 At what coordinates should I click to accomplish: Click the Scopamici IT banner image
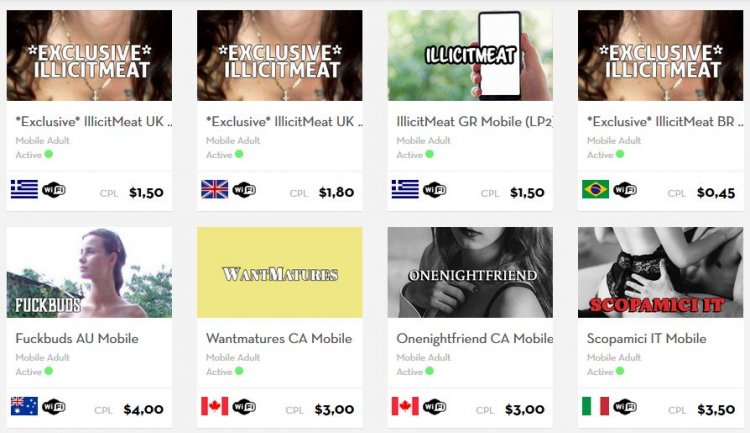tap(661, 272)
